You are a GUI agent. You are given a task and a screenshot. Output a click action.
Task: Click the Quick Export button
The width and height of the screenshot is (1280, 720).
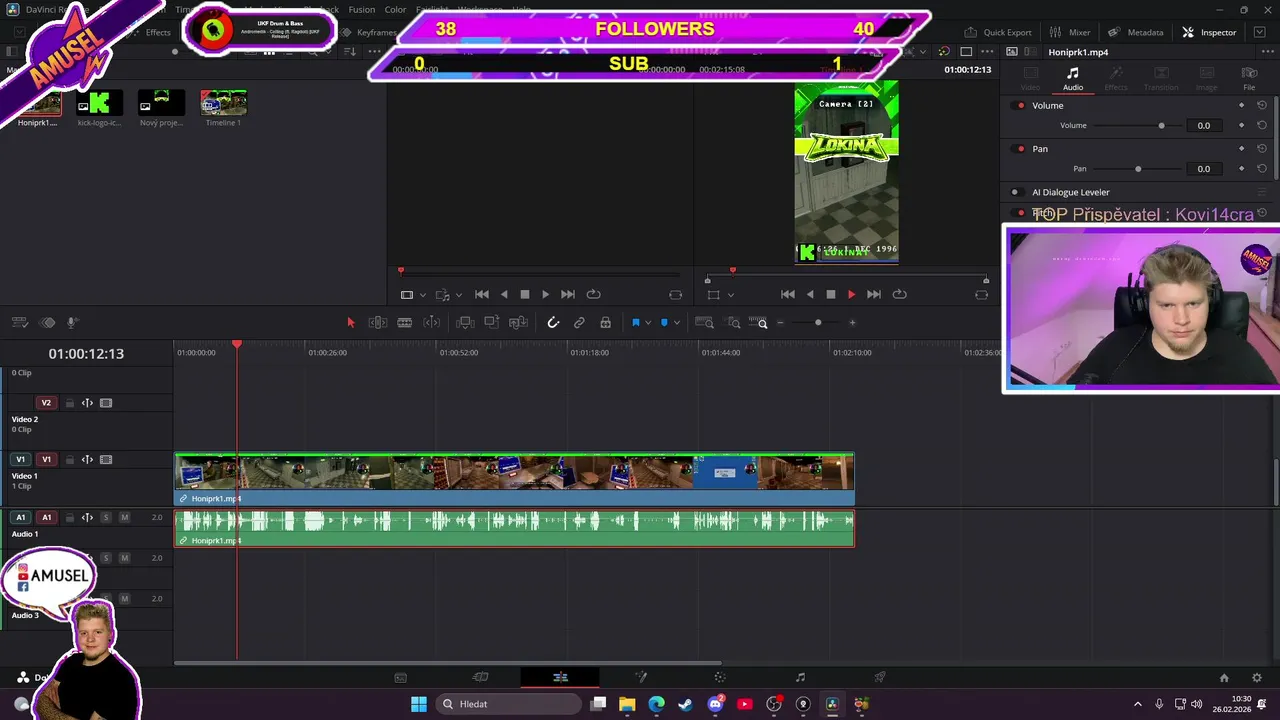tap(997, 32)
